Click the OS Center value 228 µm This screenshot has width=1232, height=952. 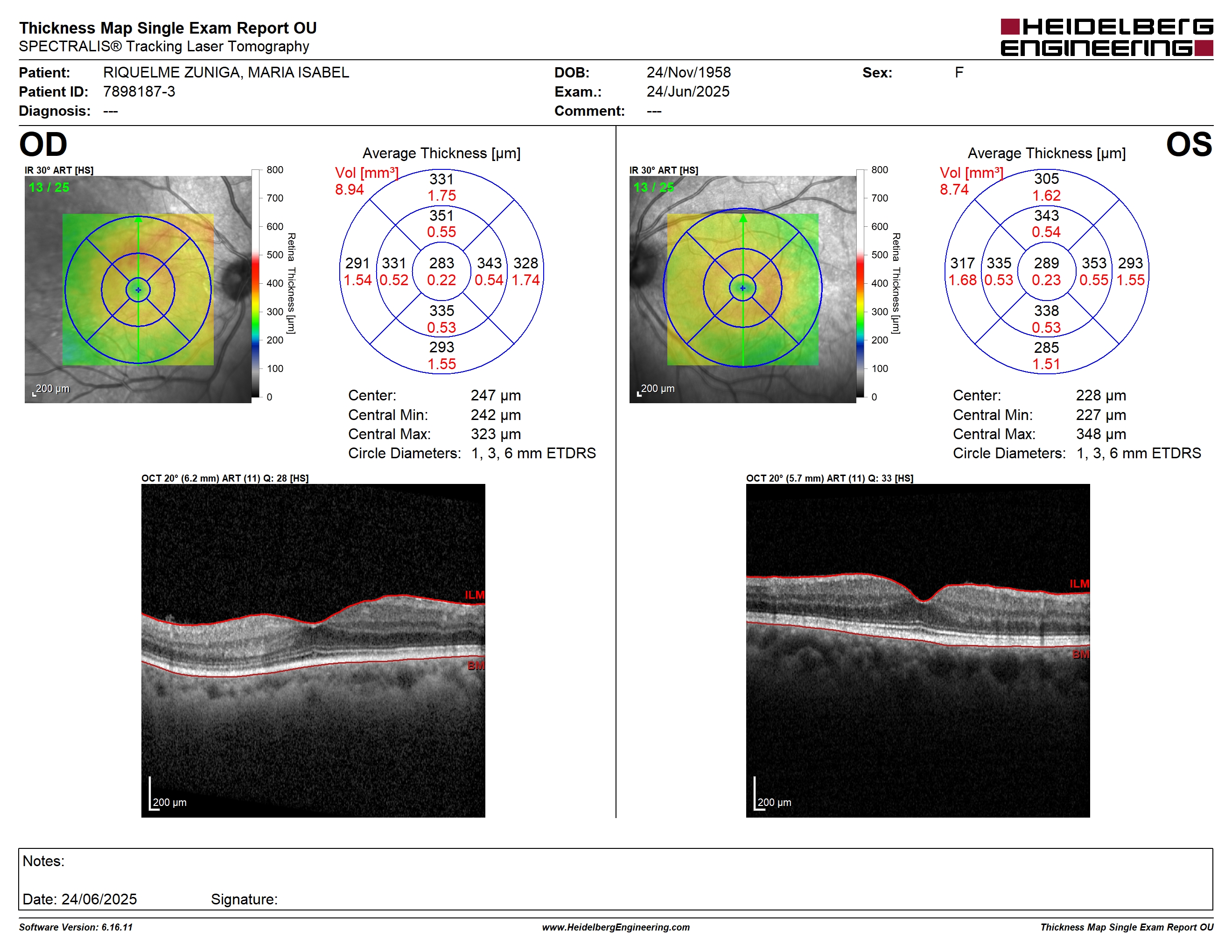pos(1100,395)
